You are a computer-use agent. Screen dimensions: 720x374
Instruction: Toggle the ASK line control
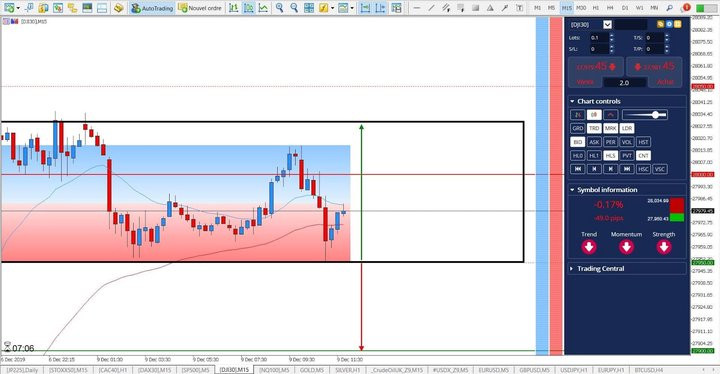pos(594,142)
